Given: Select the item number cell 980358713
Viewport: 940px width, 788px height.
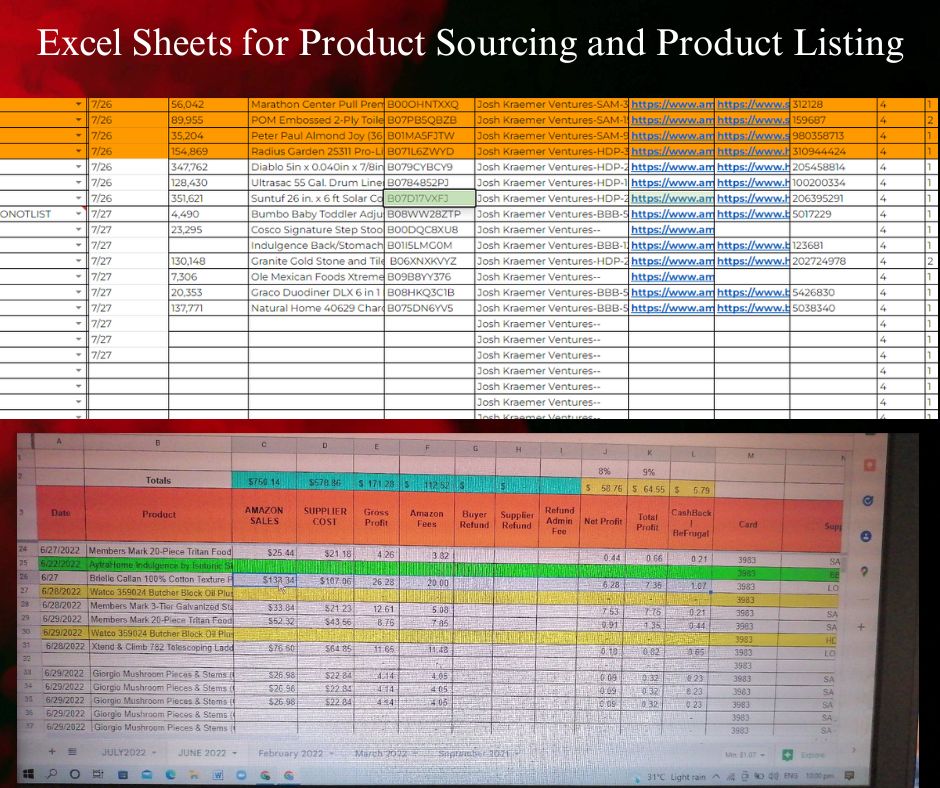Looking at the screenshot, I should [834, 136].
